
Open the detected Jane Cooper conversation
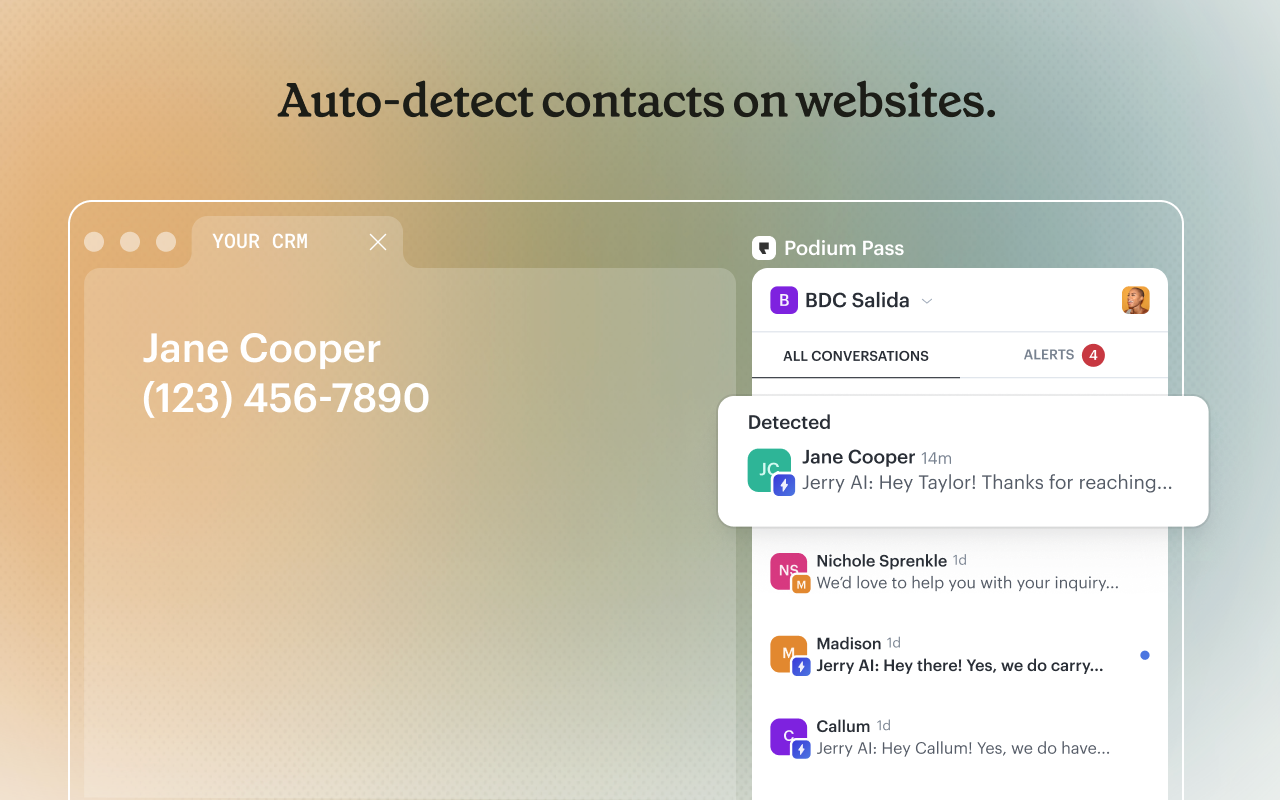tap(963, 470)
